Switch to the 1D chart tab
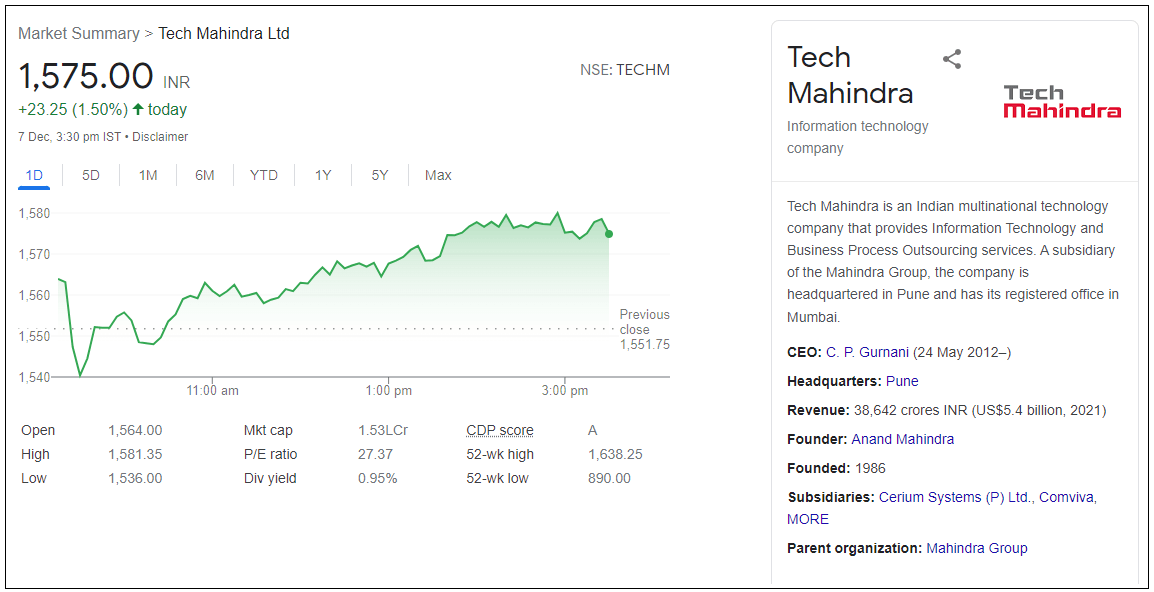This screenshot has width=1154, height=592. (x=34, y=175)
